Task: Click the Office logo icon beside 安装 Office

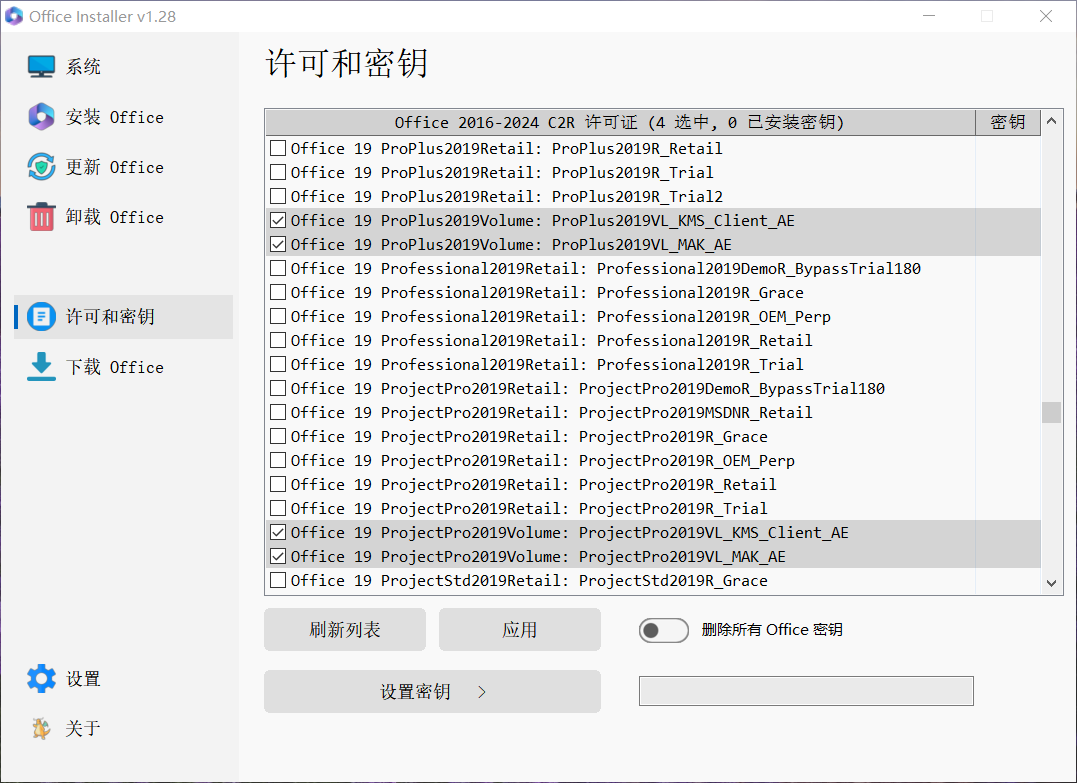Action: coord(41,117)
